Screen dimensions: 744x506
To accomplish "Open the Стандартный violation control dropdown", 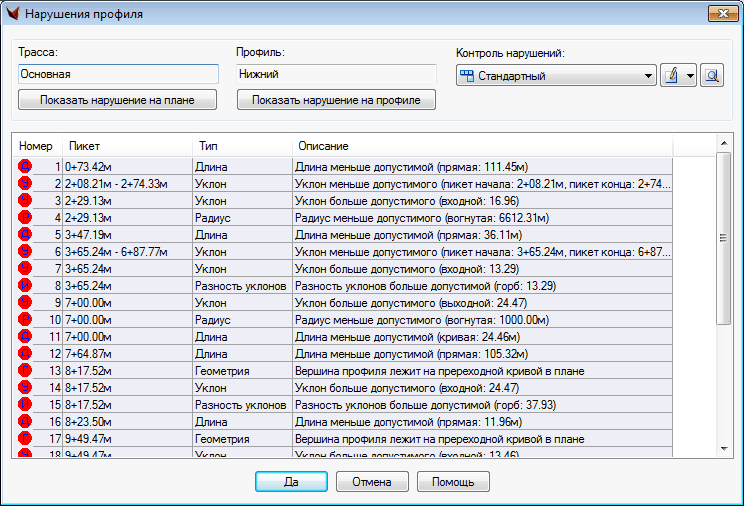I will [556, 76].
